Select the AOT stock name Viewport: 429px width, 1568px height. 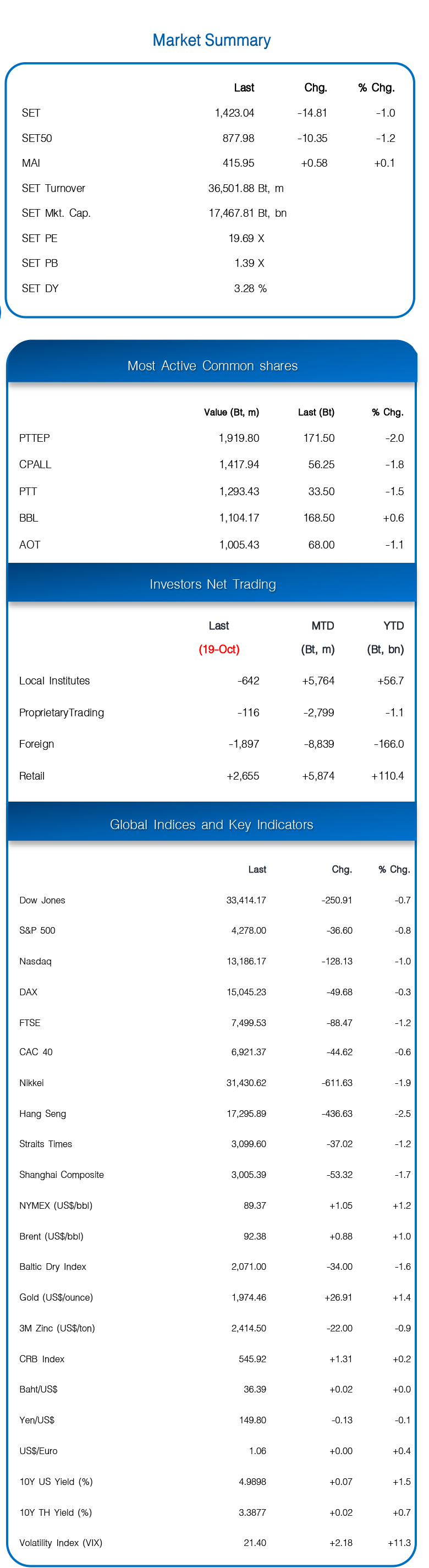(30, 545)
